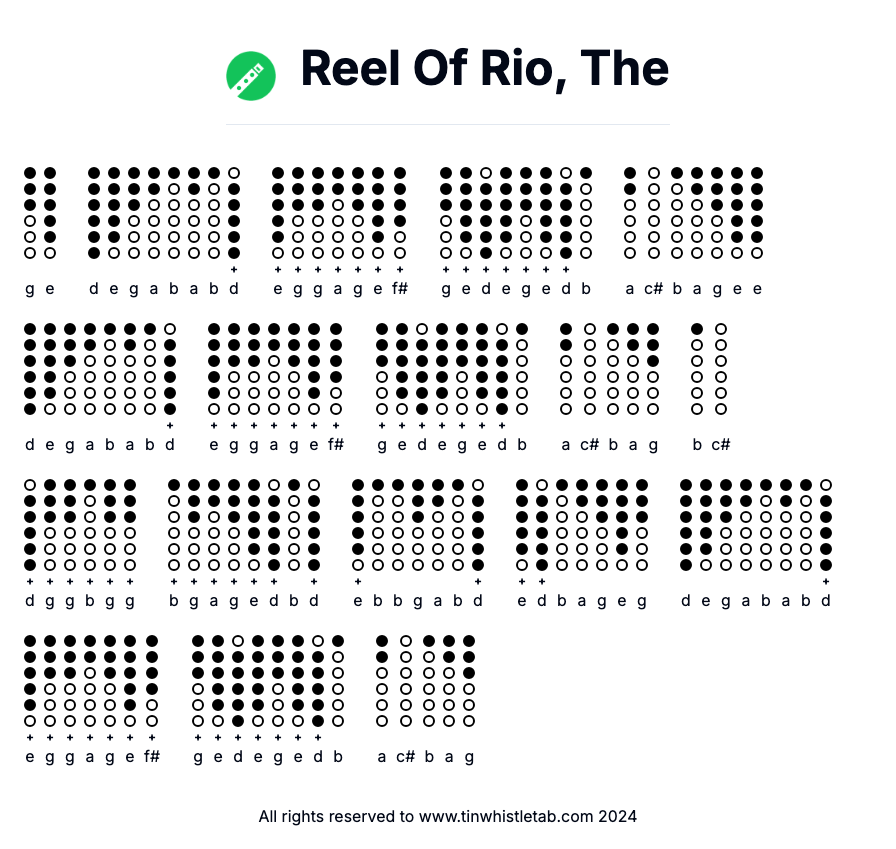The image size is (896, 849).
Task: Click the first "d" label starting the third row
Action: [x=30, y=601]
